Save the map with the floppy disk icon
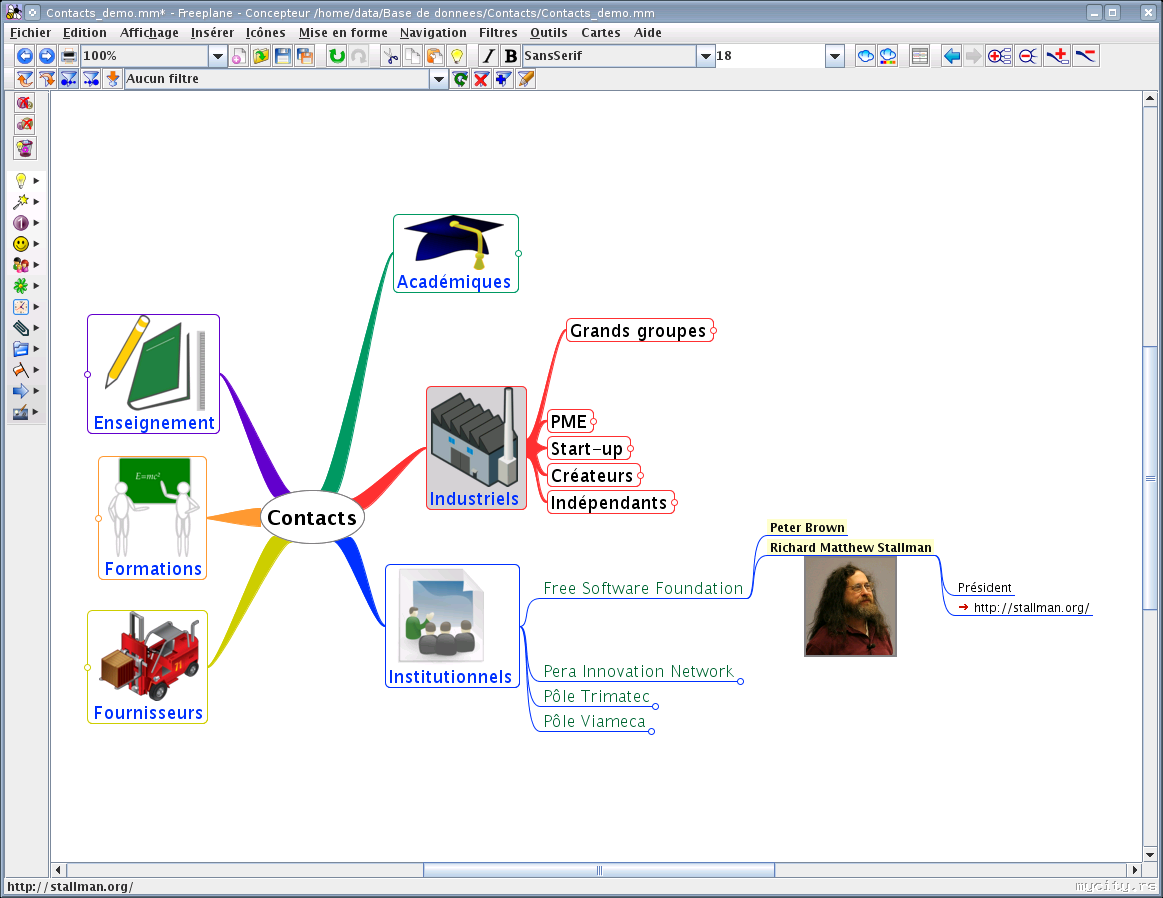 [283, 56]
